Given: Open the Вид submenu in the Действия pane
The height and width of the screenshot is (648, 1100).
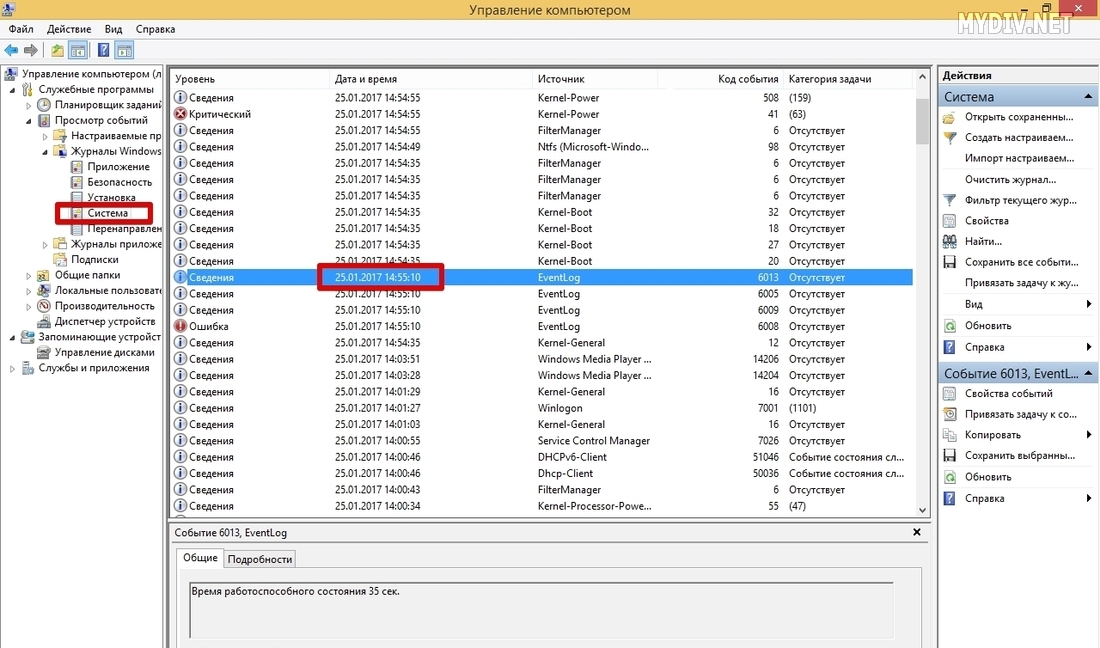Looking at the screenshot, I should pyautogui.click(x=1019, y=304).
